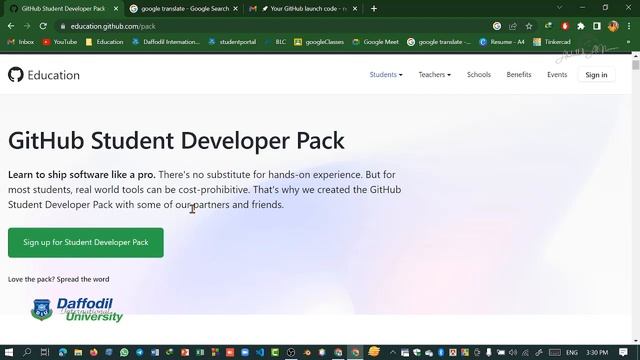Open the Bluetooth tray icon

[441, 352]
